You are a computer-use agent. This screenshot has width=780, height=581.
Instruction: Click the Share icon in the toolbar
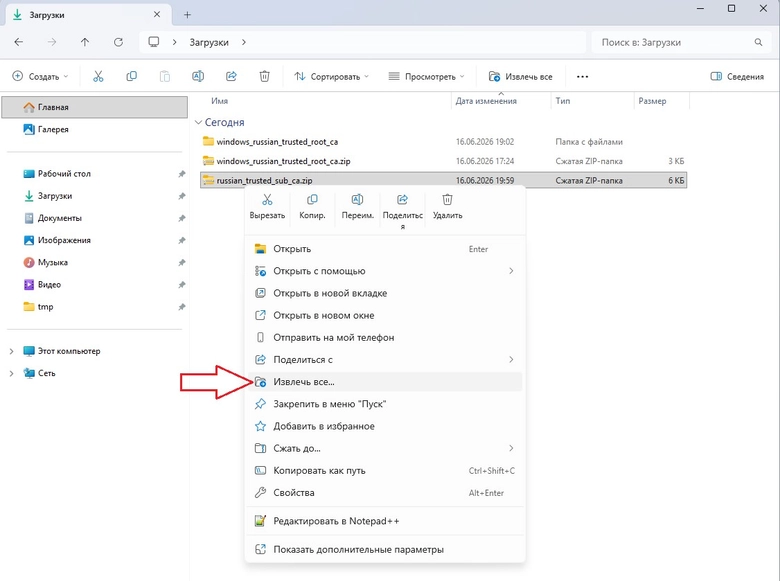pos(231,76)
